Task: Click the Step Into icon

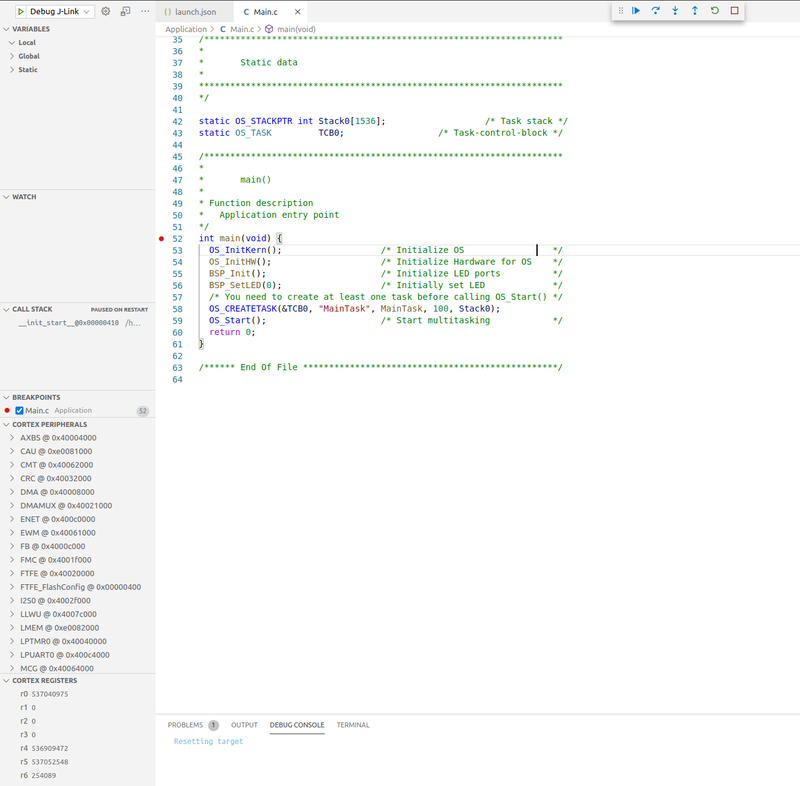Action: click(x=676, y=10)
